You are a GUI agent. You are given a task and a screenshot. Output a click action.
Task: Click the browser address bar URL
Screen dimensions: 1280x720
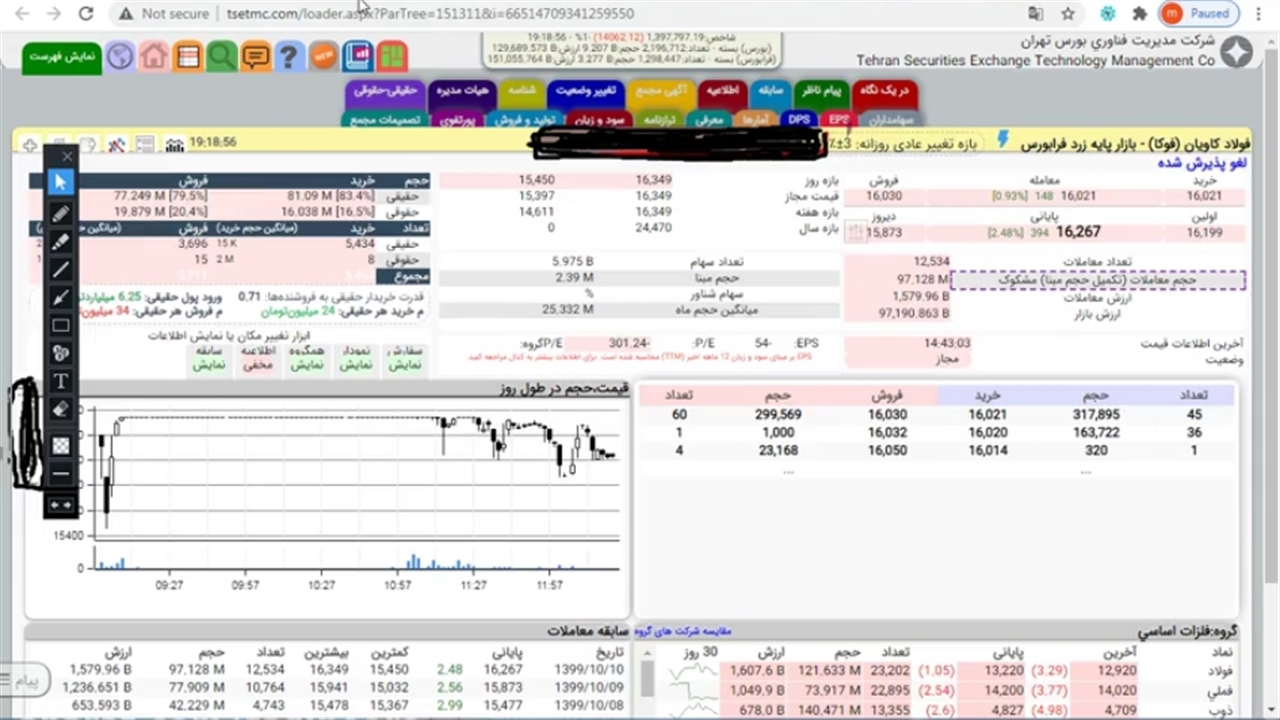pyautogui.click(x=430, y=14)
